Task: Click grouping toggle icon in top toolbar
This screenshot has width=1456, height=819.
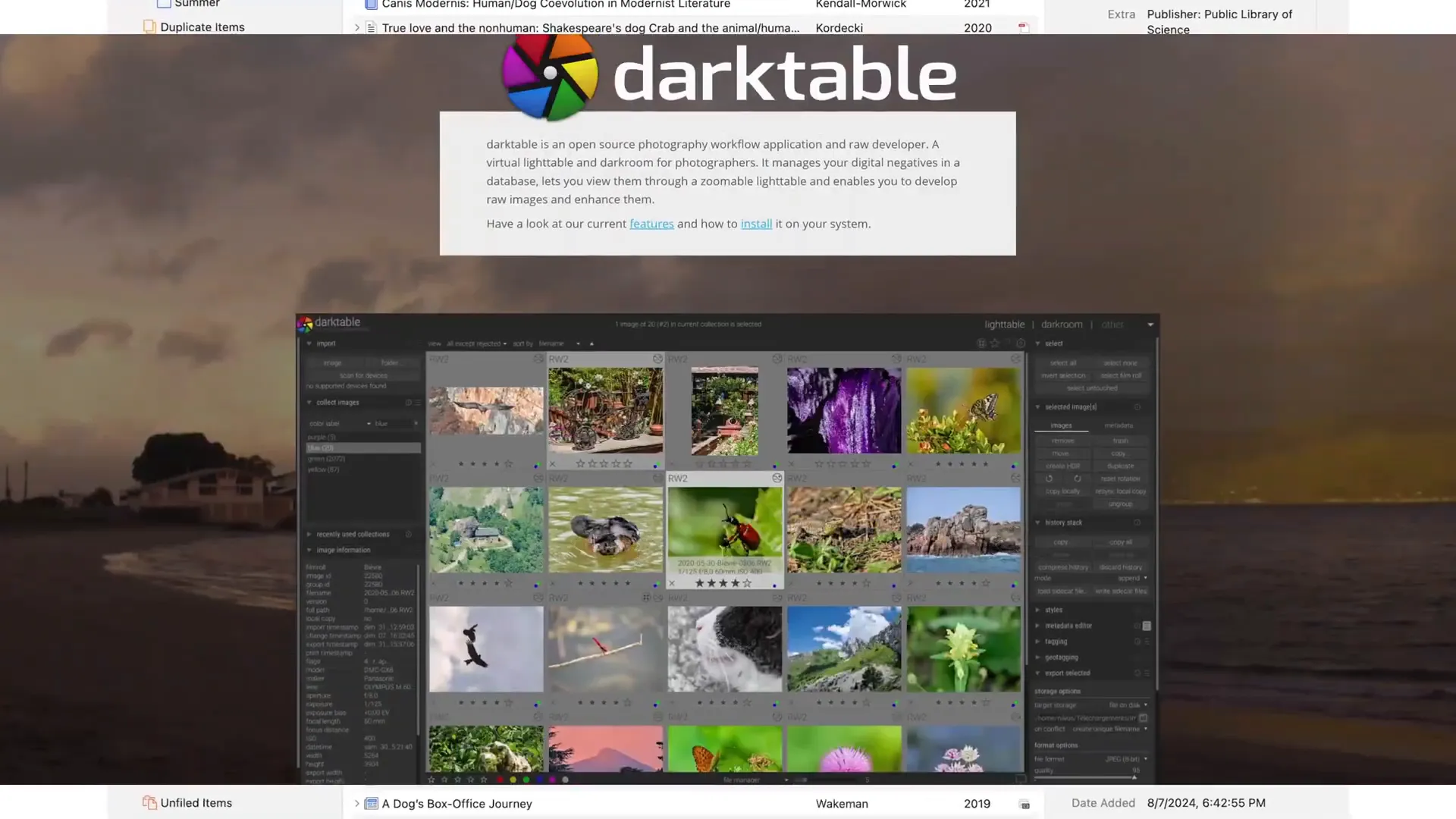Action: tap(981, 344)
